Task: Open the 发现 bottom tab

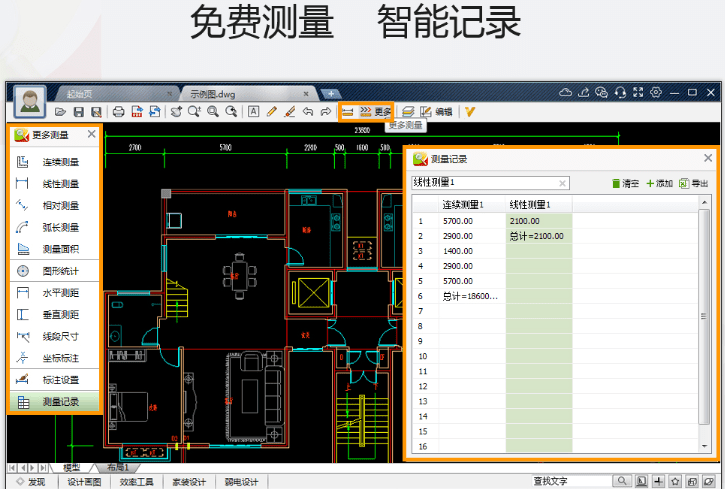Action: (x=32, y=482)
